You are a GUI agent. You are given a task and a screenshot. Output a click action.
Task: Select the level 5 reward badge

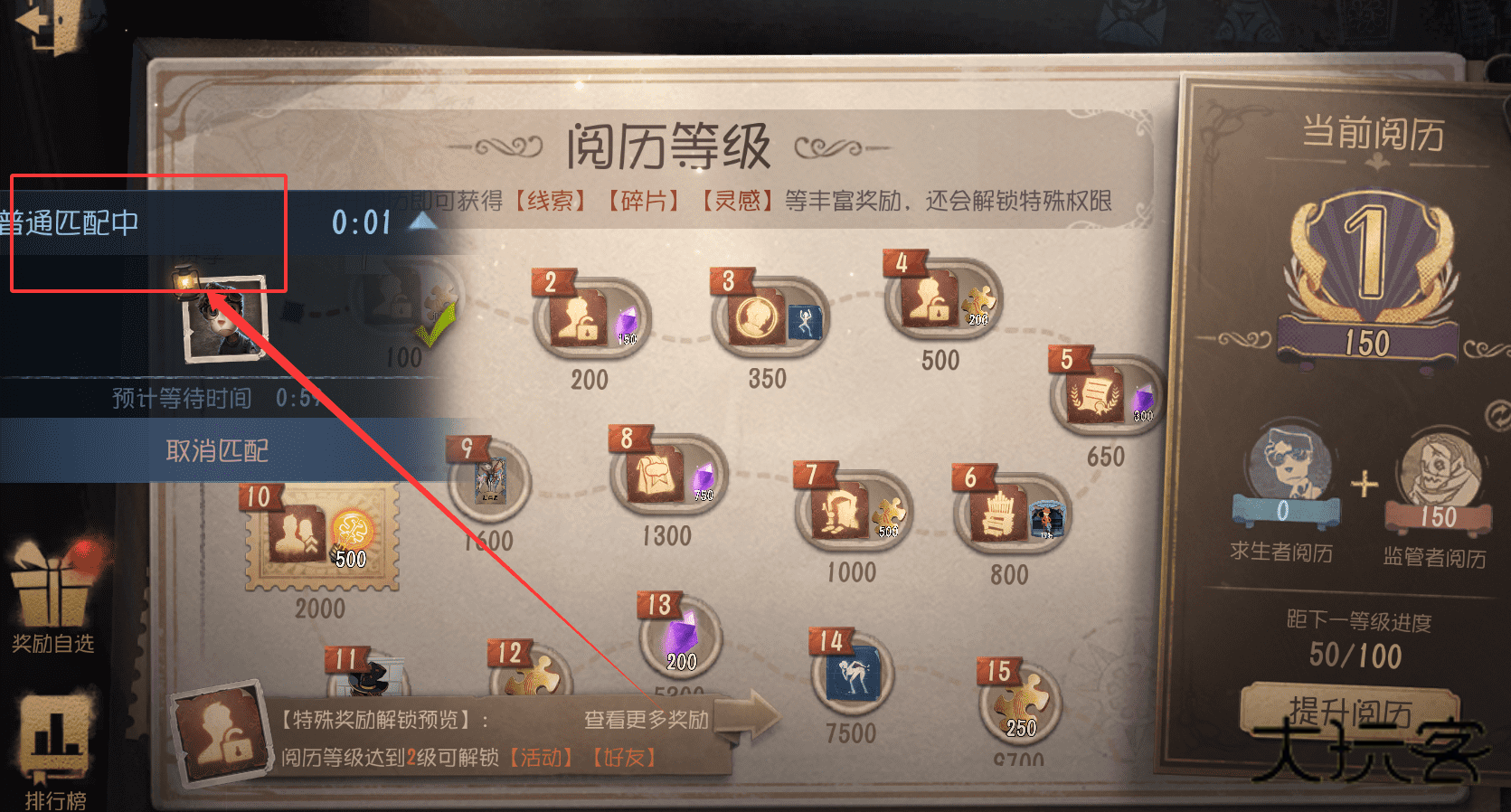(x=1105, y=393)
